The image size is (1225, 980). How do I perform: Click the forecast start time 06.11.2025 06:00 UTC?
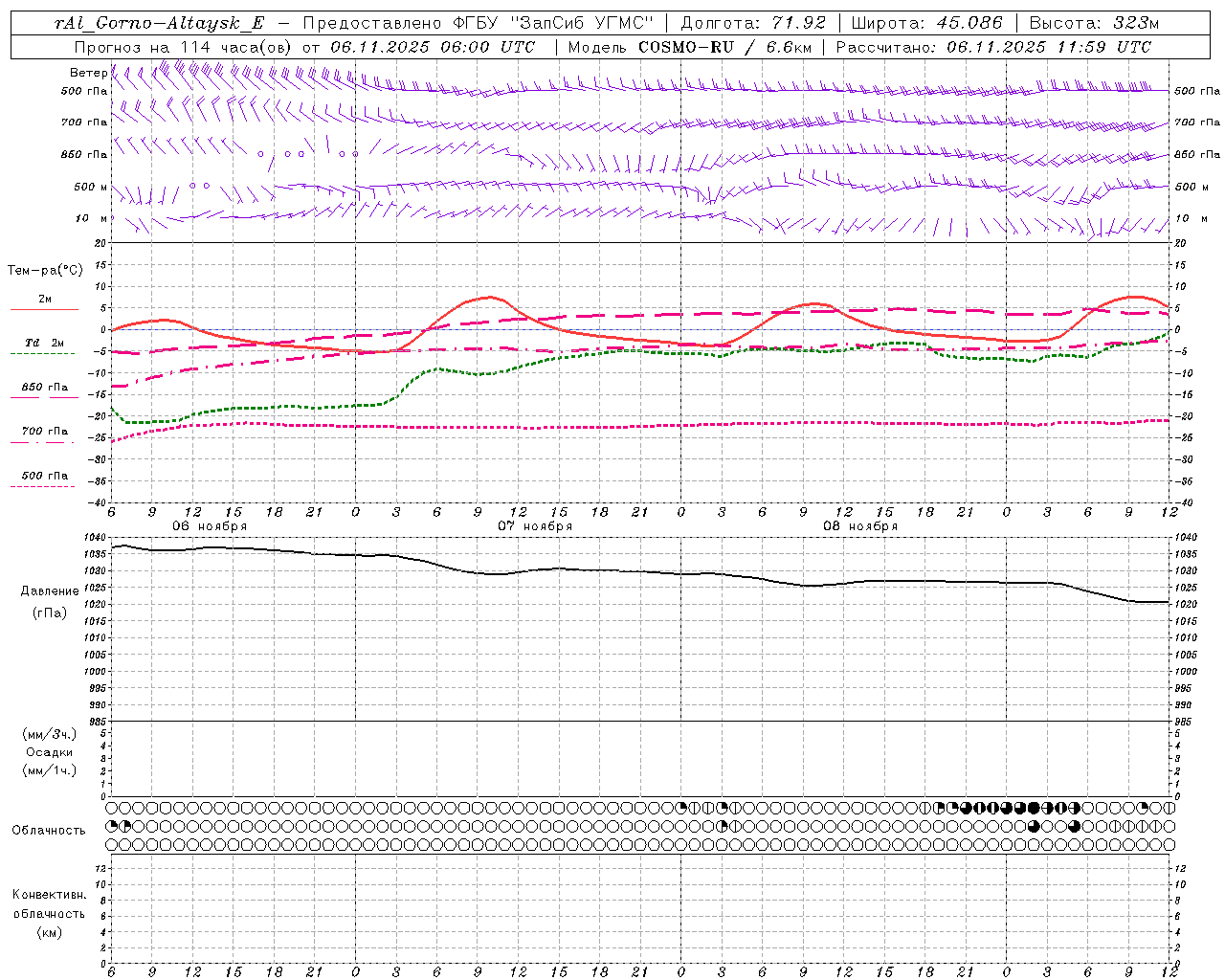[433, 47]
